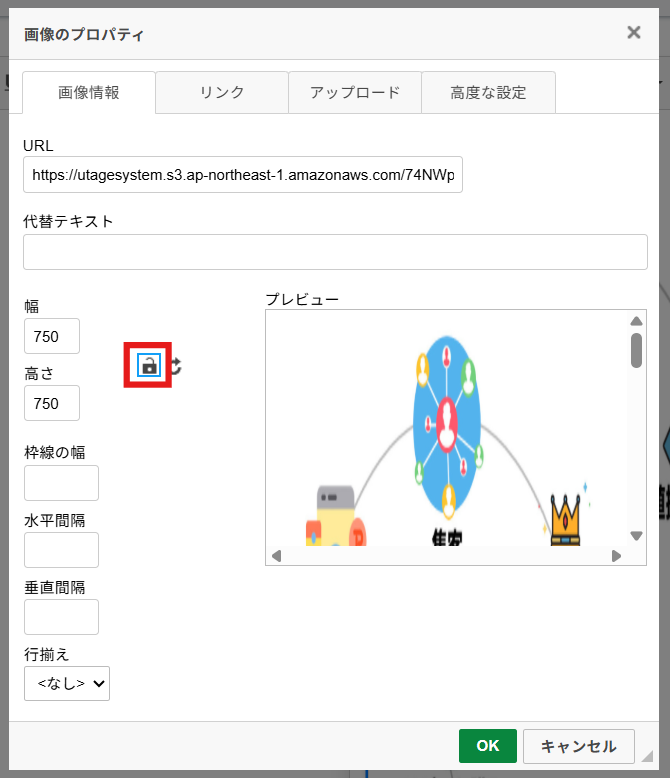
Task: Click the キャンセル button
Action: (579, 746)
